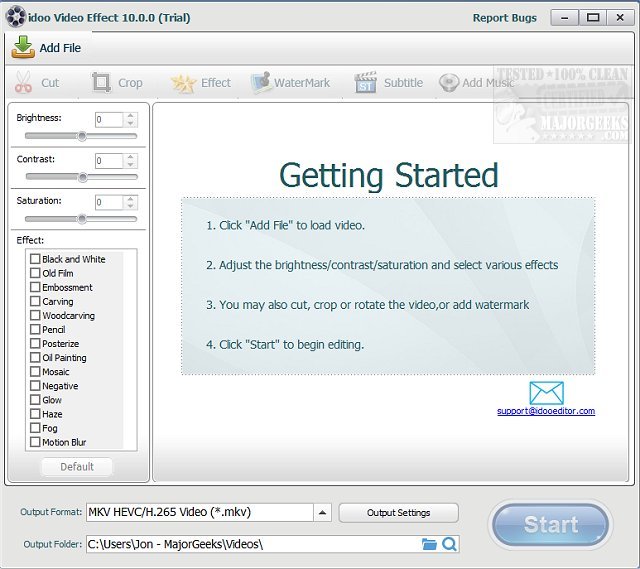Image resolution: width=640 pixels, height=569 pixels.
Task: Check the Glow effect
Action: click(35, 400)
